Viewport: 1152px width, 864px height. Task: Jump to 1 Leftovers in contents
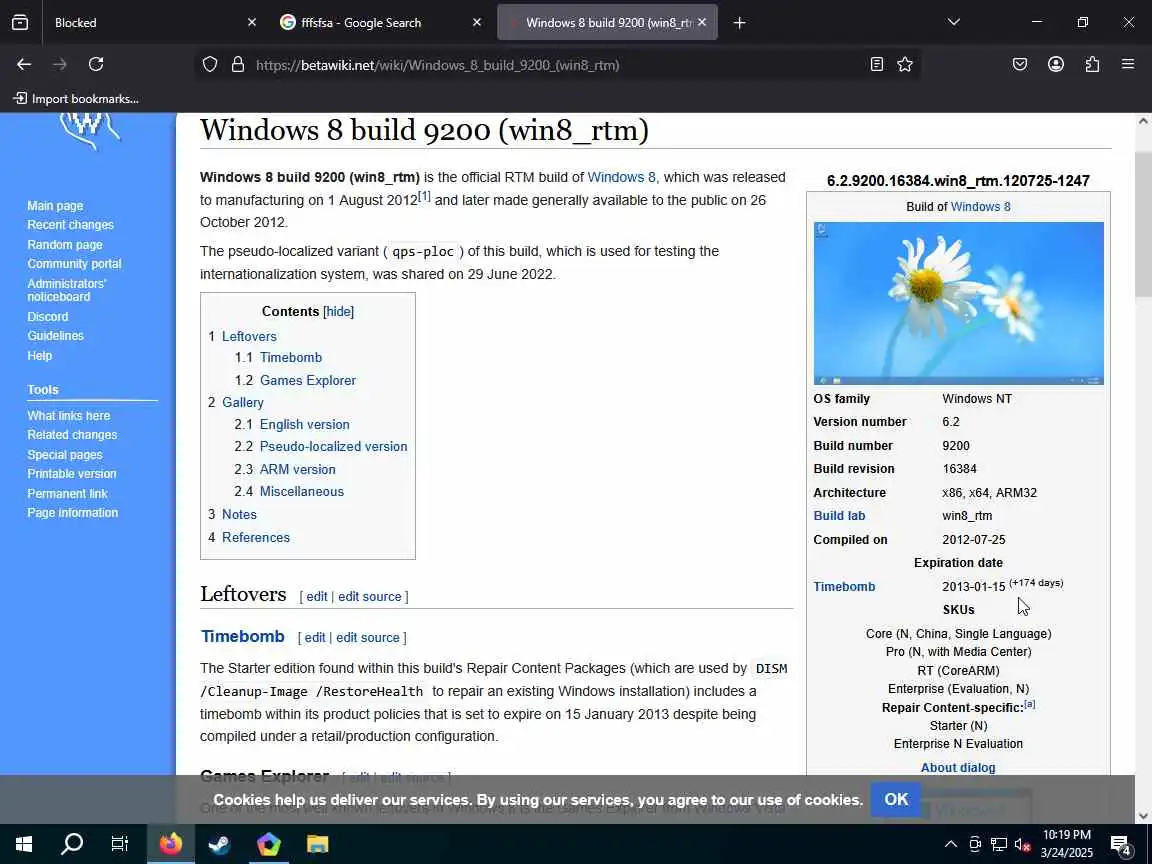coord(242,336)
